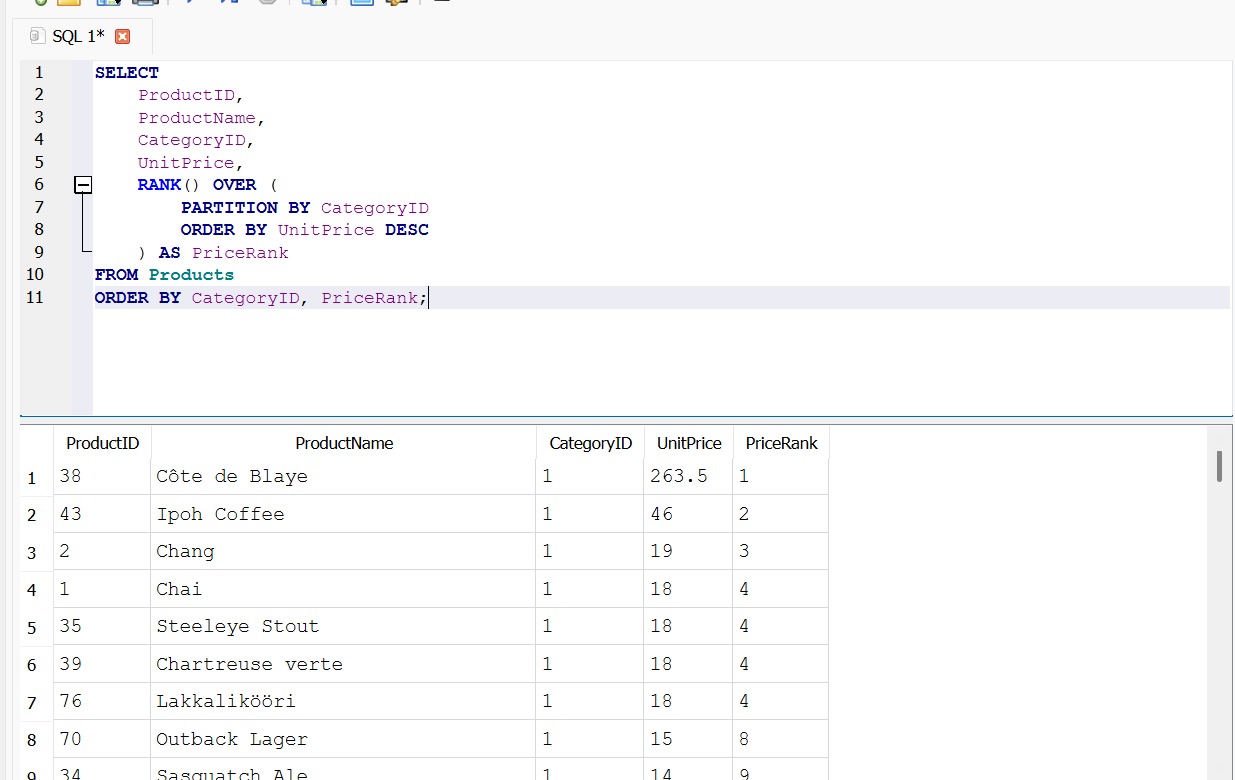Screen dimensions: 1235x780
Task: Click PARTITION BY keywords in the query
Action: click(245, 208)
